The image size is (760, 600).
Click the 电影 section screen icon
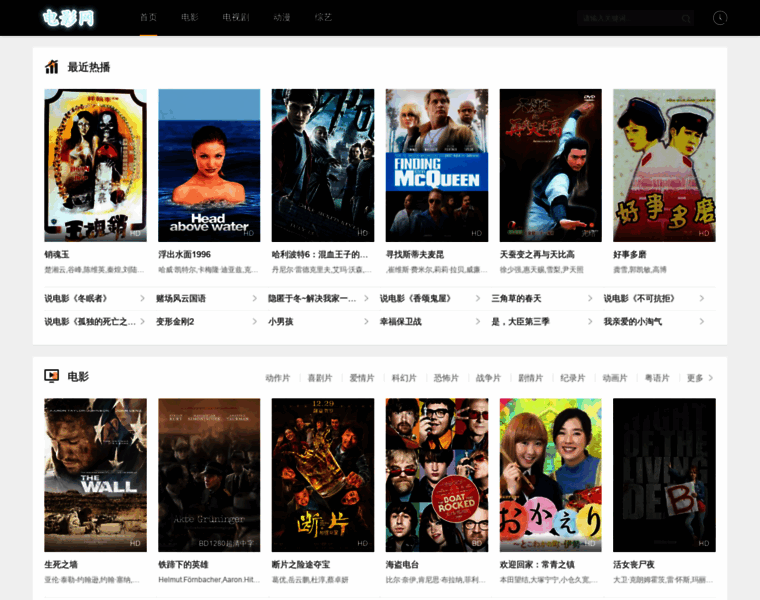coord(51,376)
